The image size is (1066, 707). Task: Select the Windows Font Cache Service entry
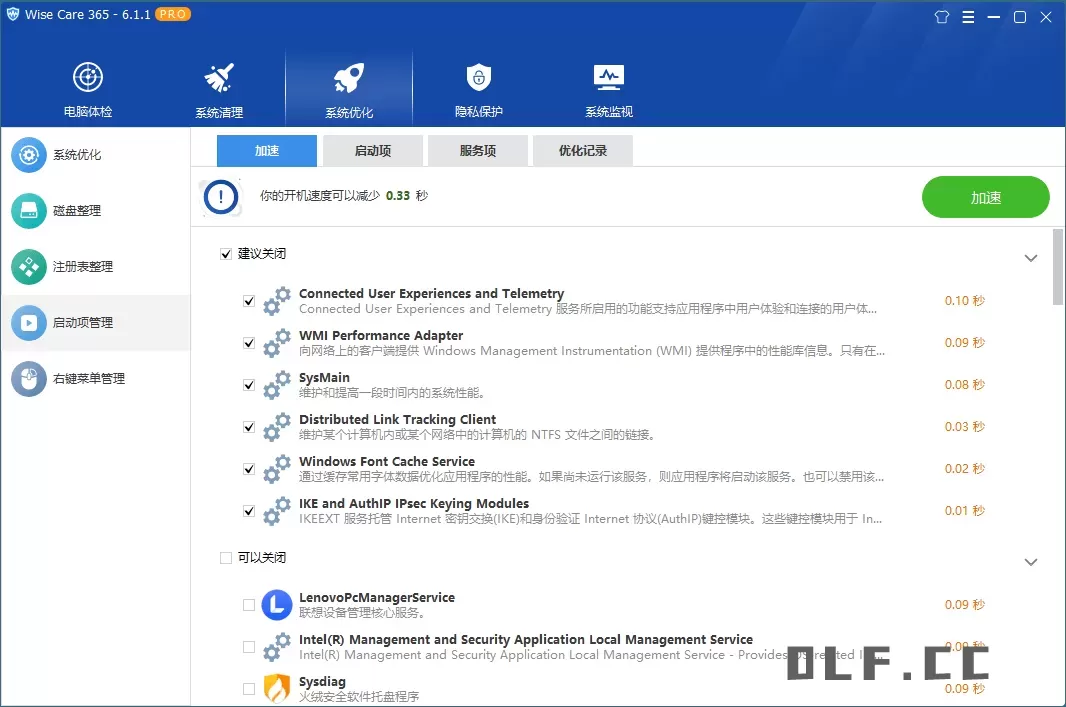pos(387,462)
